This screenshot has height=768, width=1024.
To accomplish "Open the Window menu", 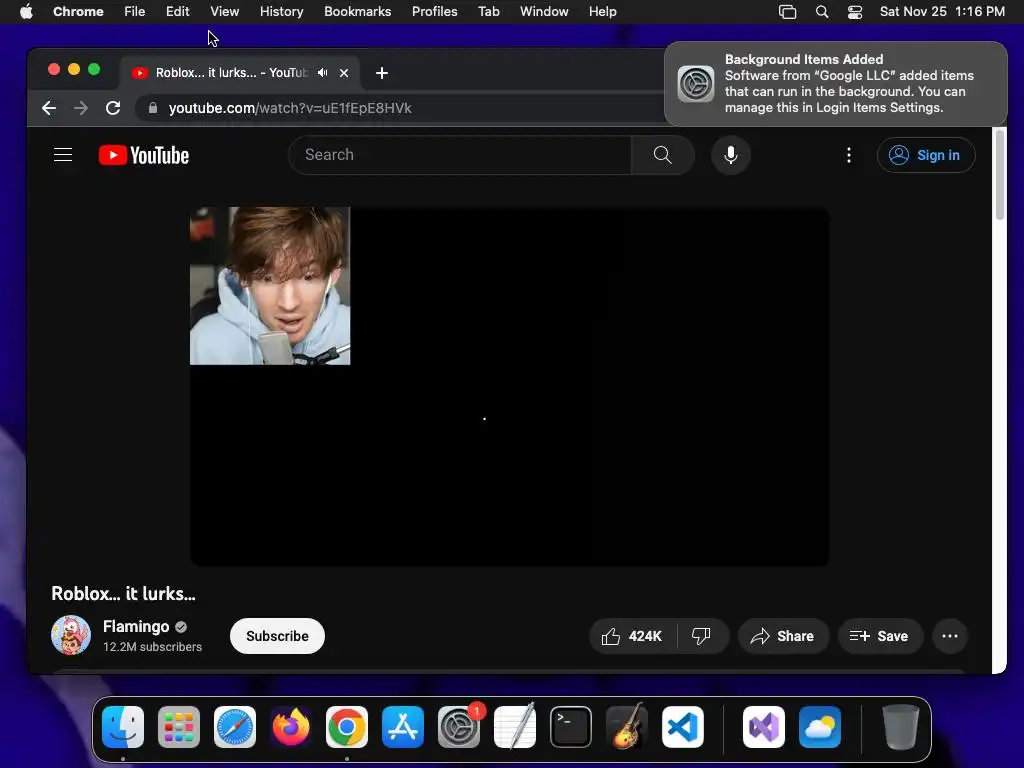I will click(544, 12).
